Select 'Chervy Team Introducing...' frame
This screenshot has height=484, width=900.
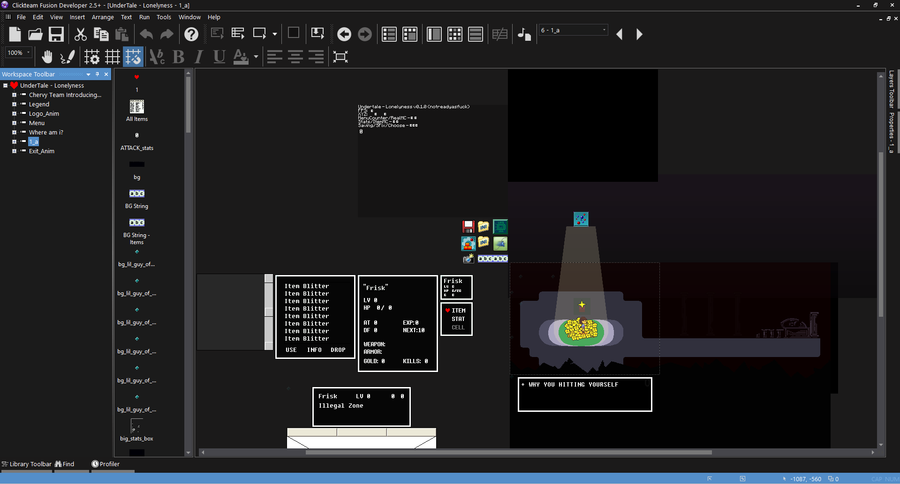click(x=65, y=95)
